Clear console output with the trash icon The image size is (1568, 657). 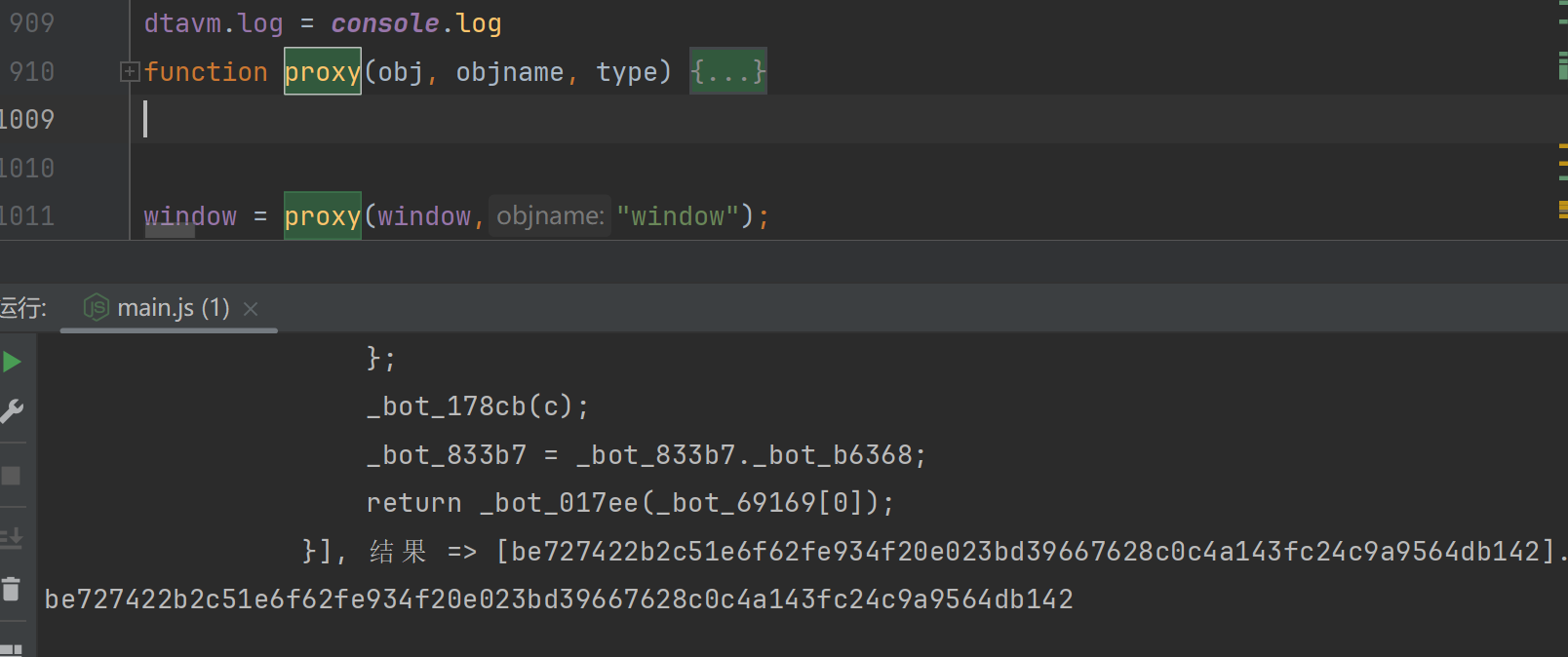click(x=11, y=589)
